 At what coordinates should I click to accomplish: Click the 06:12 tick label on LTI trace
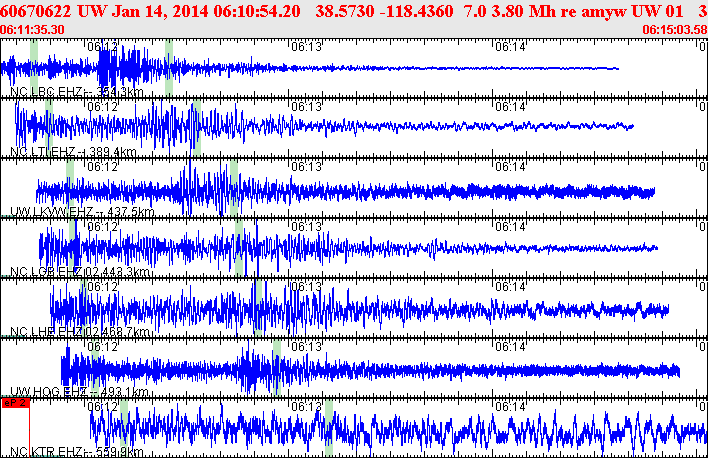pyautogui.click(x=102, y=106)
